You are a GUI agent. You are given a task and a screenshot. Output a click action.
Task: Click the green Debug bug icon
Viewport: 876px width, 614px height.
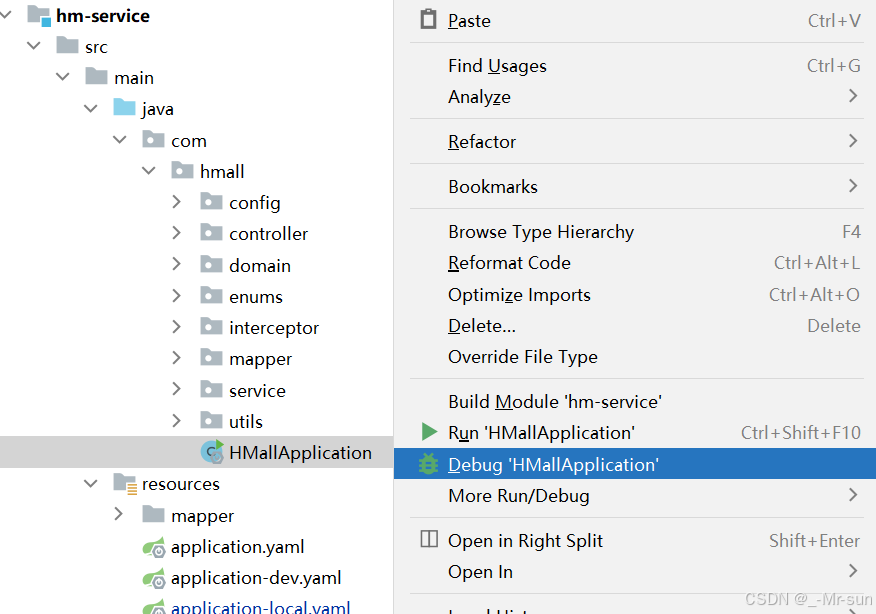point(429,464)
